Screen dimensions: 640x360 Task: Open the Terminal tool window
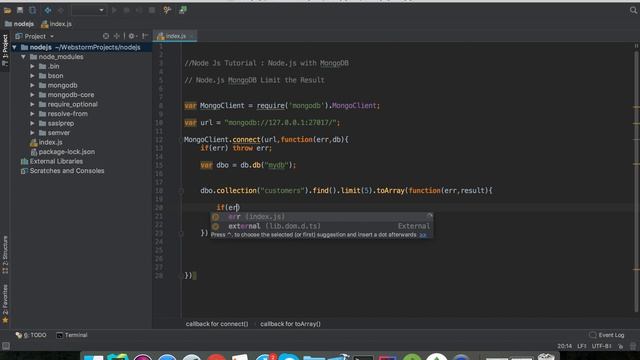(x=72, y=335)
